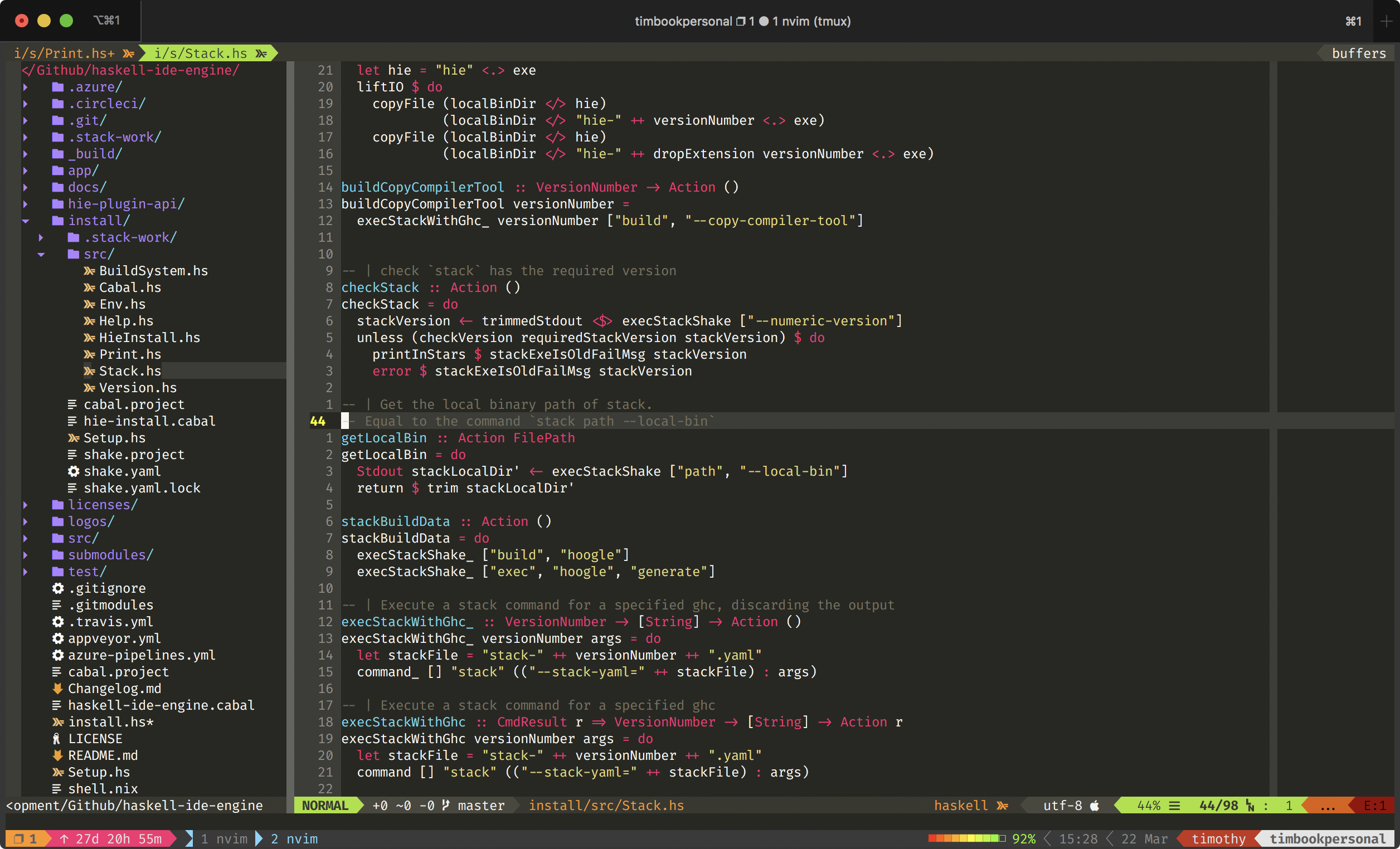Click the markdown icon beside Changelog.md
Viewport: 1400px width, 849px height.
coord(57,689)
